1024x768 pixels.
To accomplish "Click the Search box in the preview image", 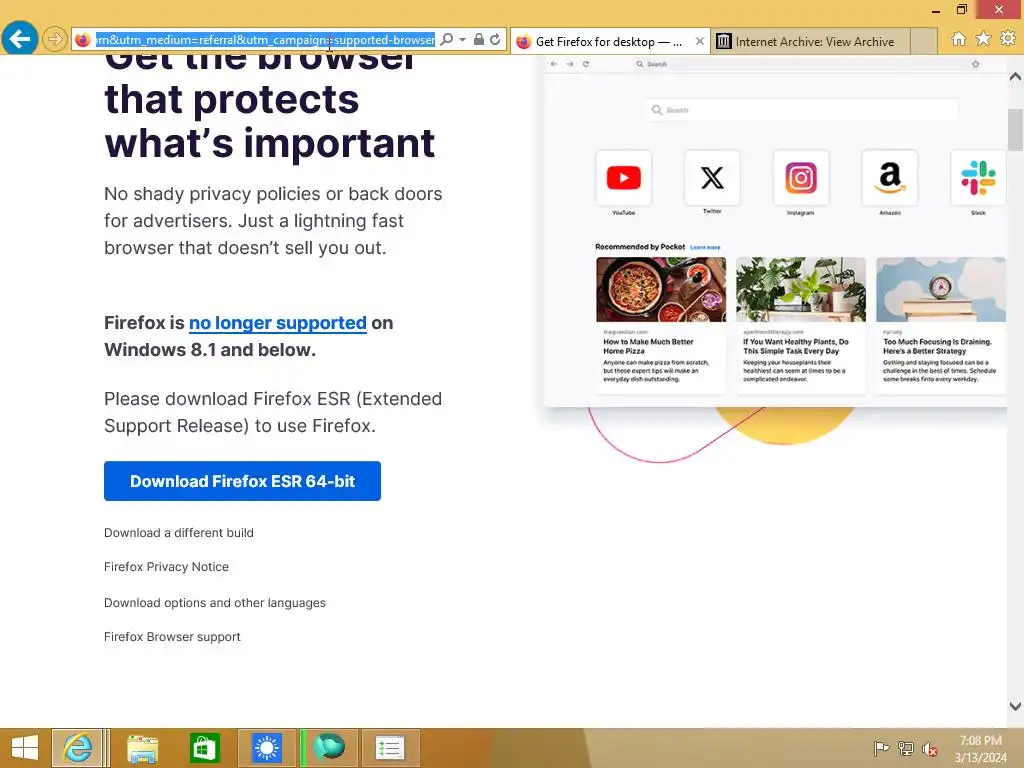I will tap(801, 110).
